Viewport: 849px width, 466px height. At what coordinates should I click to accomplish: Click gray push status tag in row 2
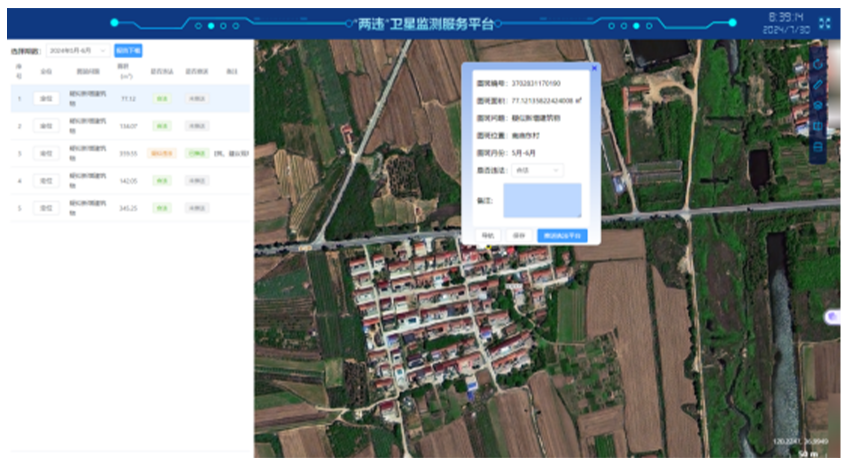[196, 126]
